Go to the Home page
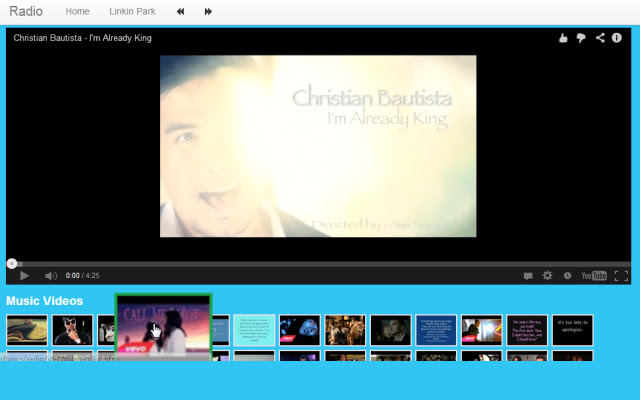The image size is (640, 400). pos(77,11)
